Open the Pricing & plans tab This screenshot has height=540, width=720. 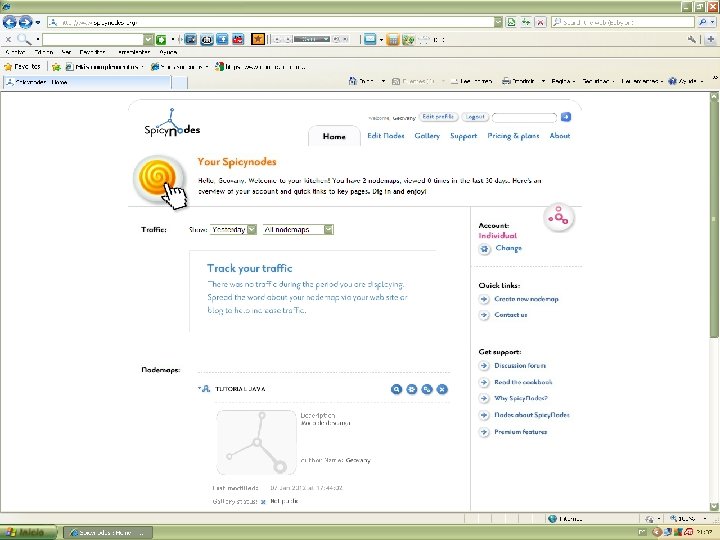513,136
